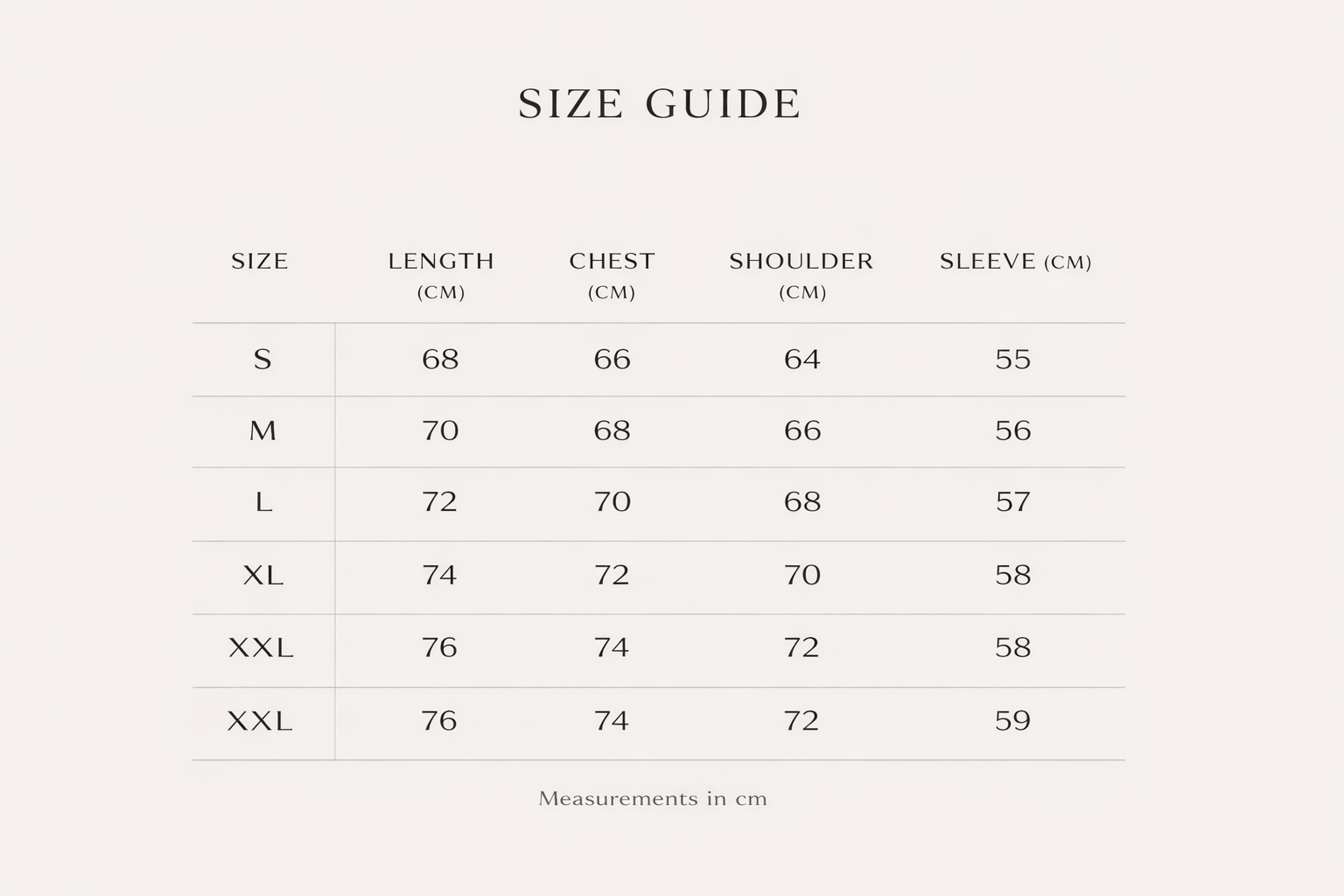Select the LENGTH (CM) column header
1344x896 pixels.
441,276
